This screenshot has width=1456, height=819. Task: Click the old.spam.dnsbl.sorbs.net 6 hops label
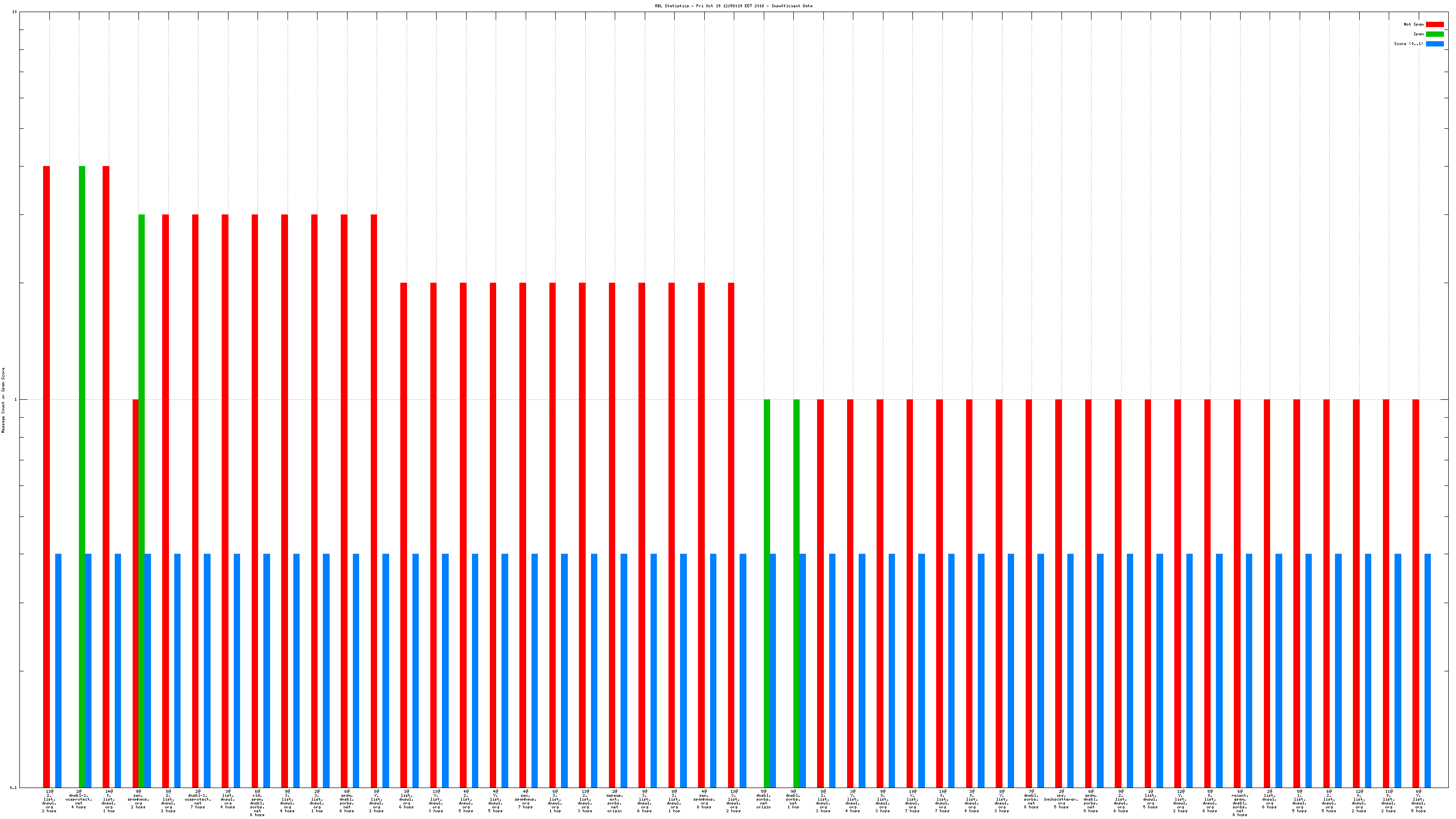click(257, 803)
